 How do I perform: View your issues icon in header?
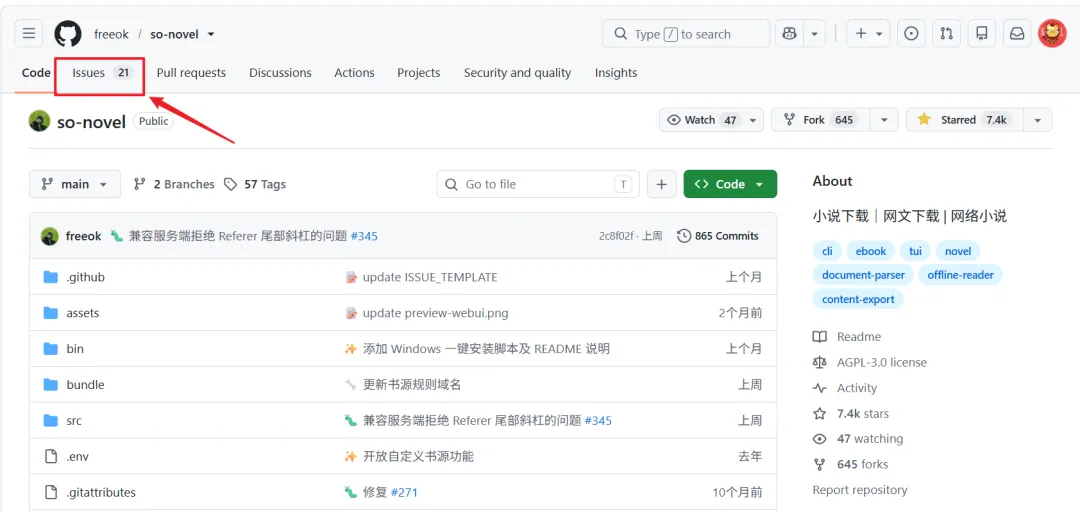coord(911,34)
